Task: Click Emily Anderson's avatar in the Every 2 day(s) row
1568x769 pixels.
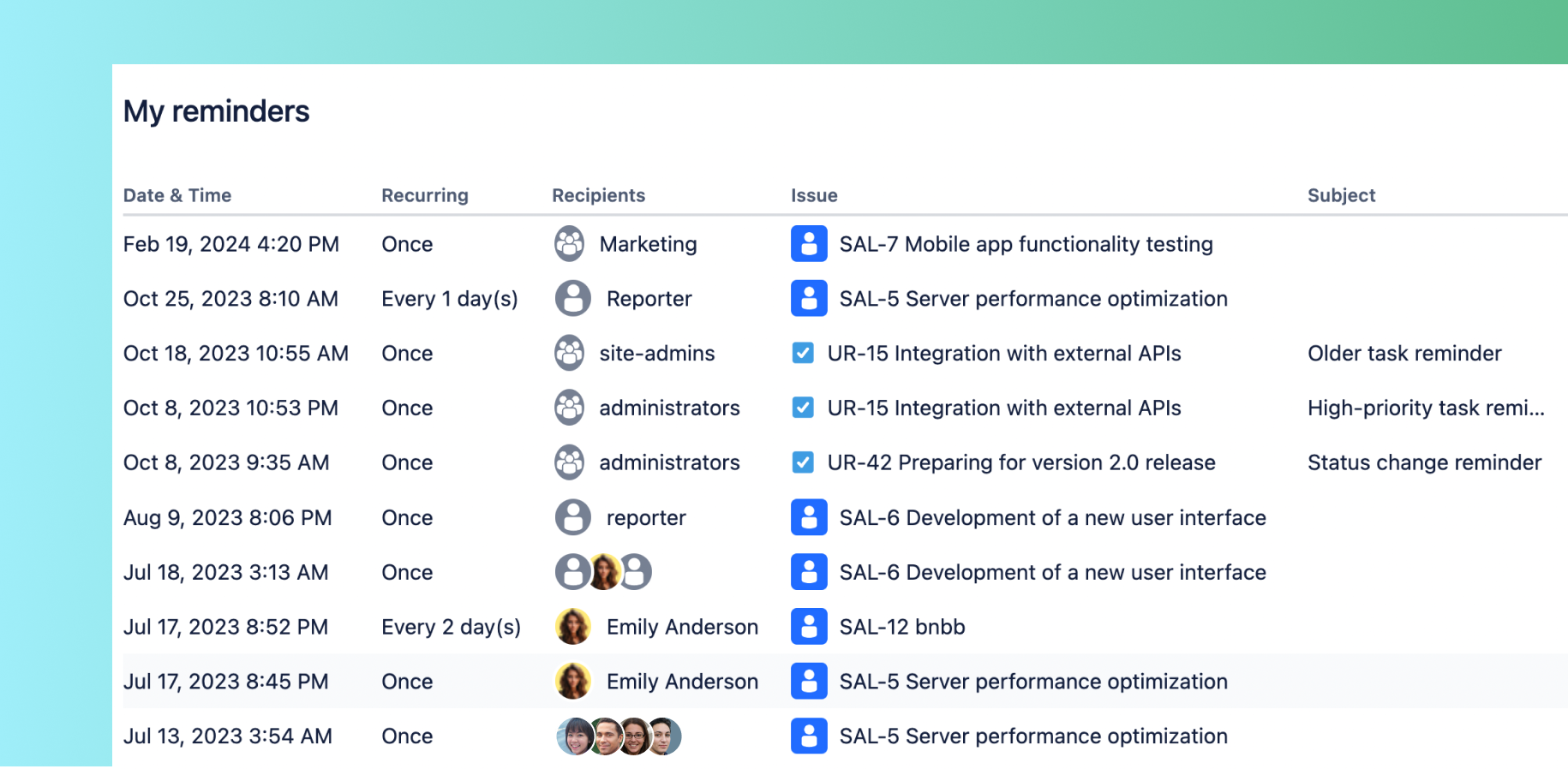Action: coord(572,627)
